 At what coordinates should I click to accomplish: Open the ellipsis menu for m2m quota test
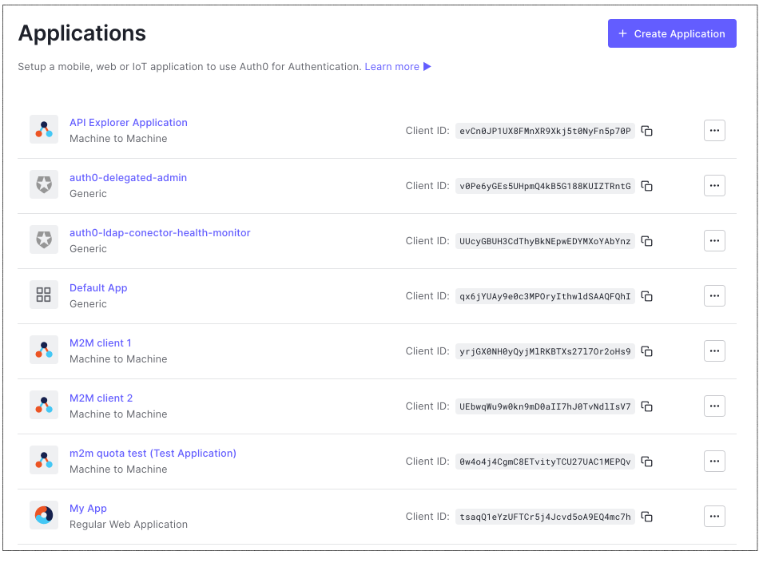pos(714,461)
